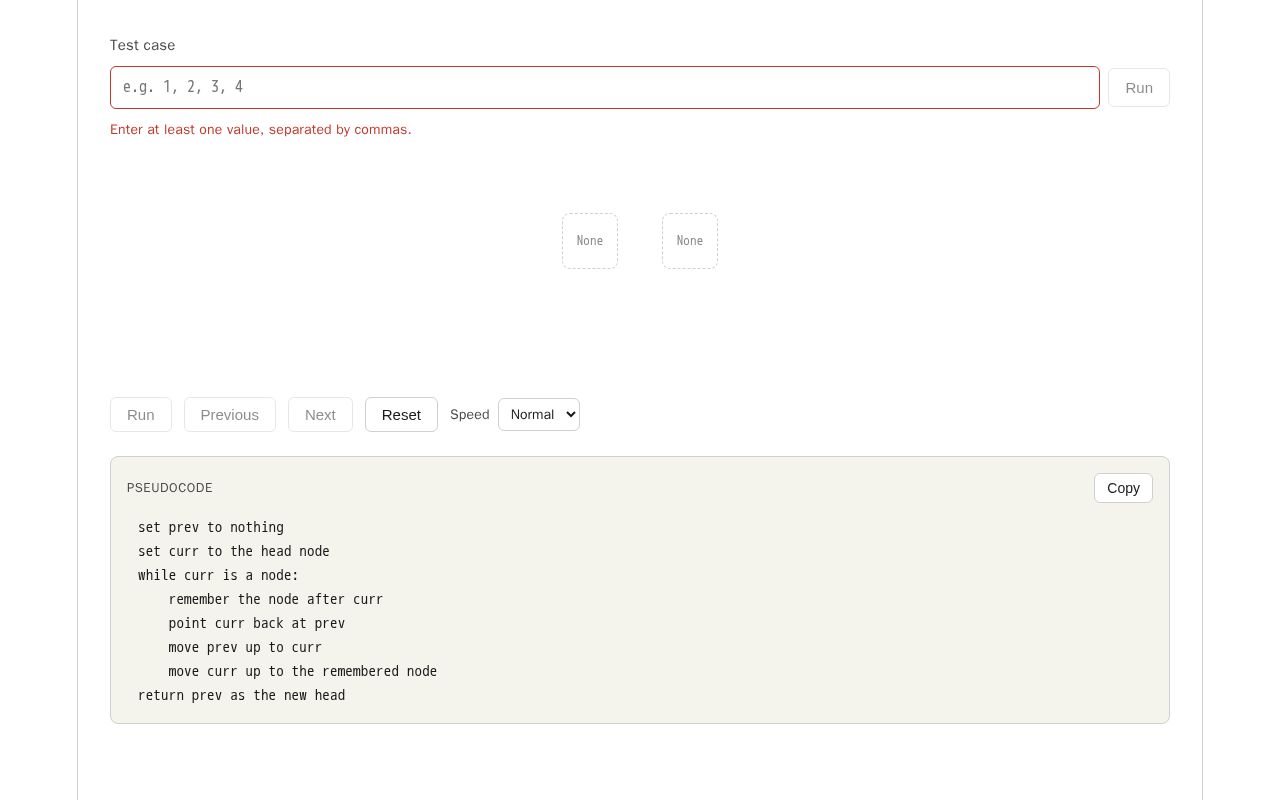Click the 'Speed' label
The width and height of the screenshot is (1280, 800).
[470, 414]
